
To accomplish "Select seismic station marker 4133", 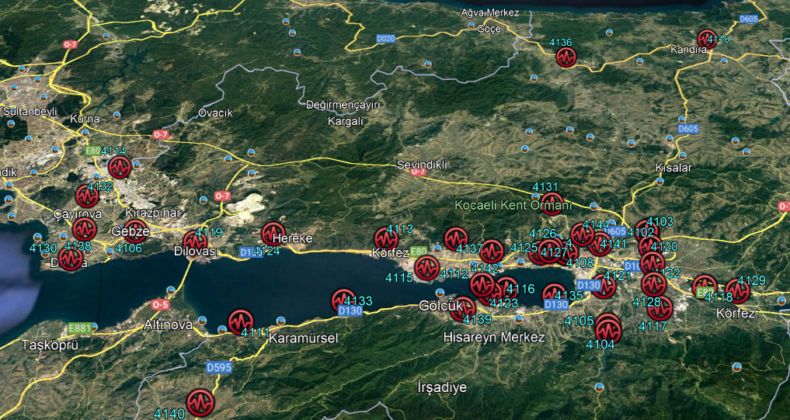I will 343,300.
